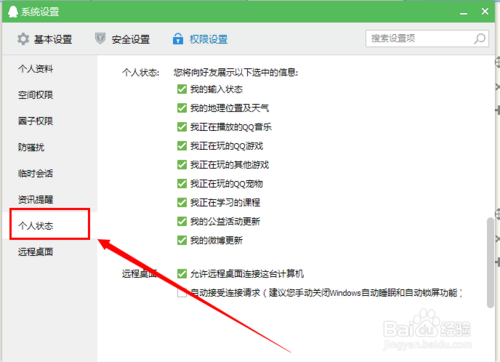
Task: Close the 系统设置 window
Action: (485, 11)
